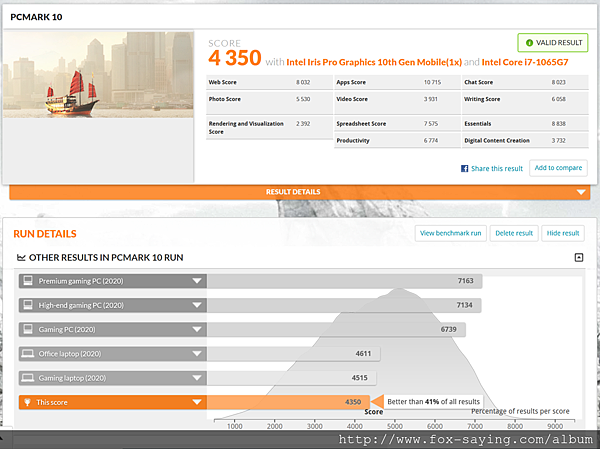The width and height of the screenshot is (600, 449).
Task: Click Share this result link
Action: [x=497, y=168]
